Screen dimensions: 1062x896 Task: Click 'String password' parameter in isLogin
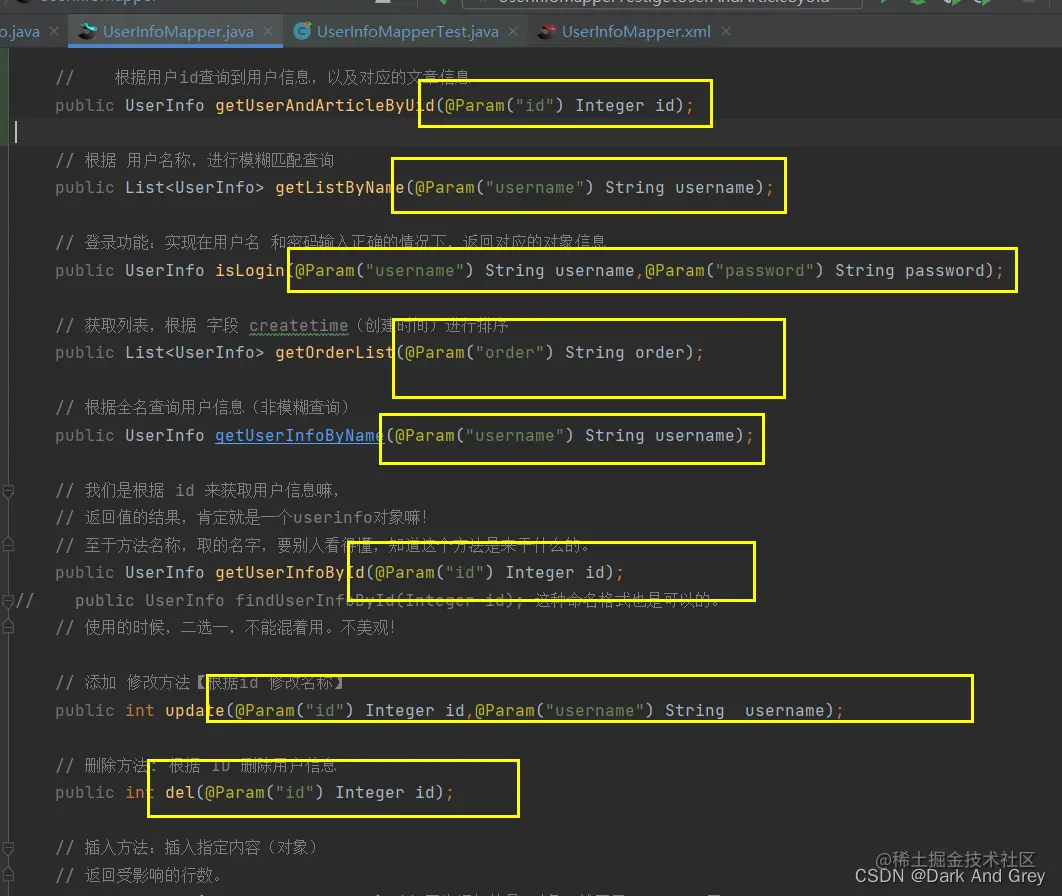point(909,271)
